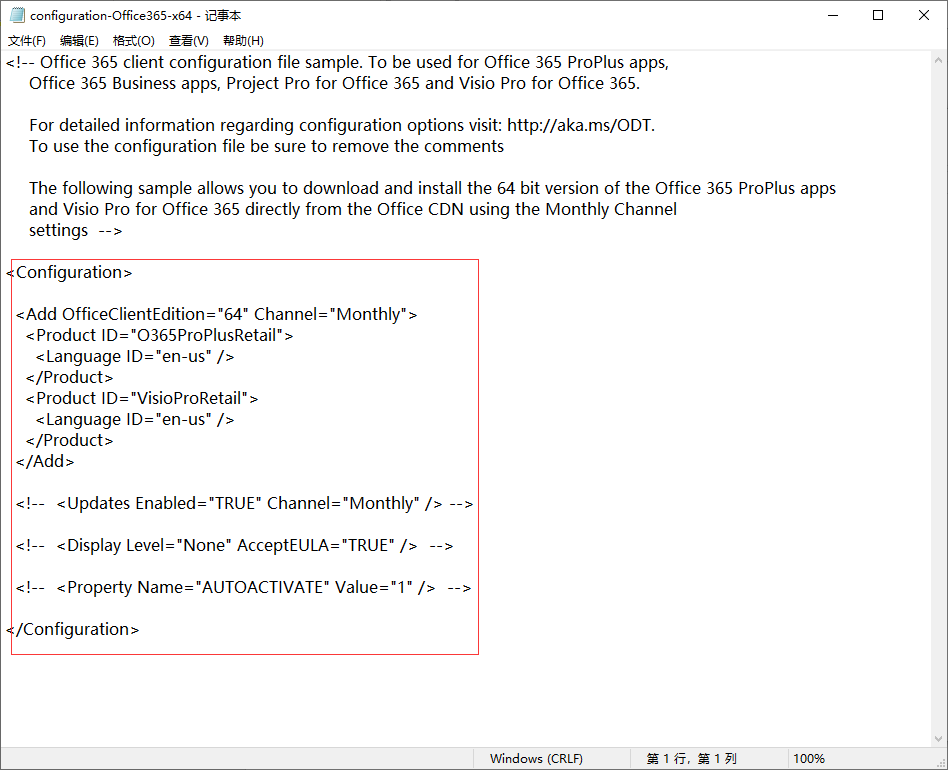Minimize the Notepad window
The width and height of the screenshot is (948, 770).
click(x=833, y=15)
